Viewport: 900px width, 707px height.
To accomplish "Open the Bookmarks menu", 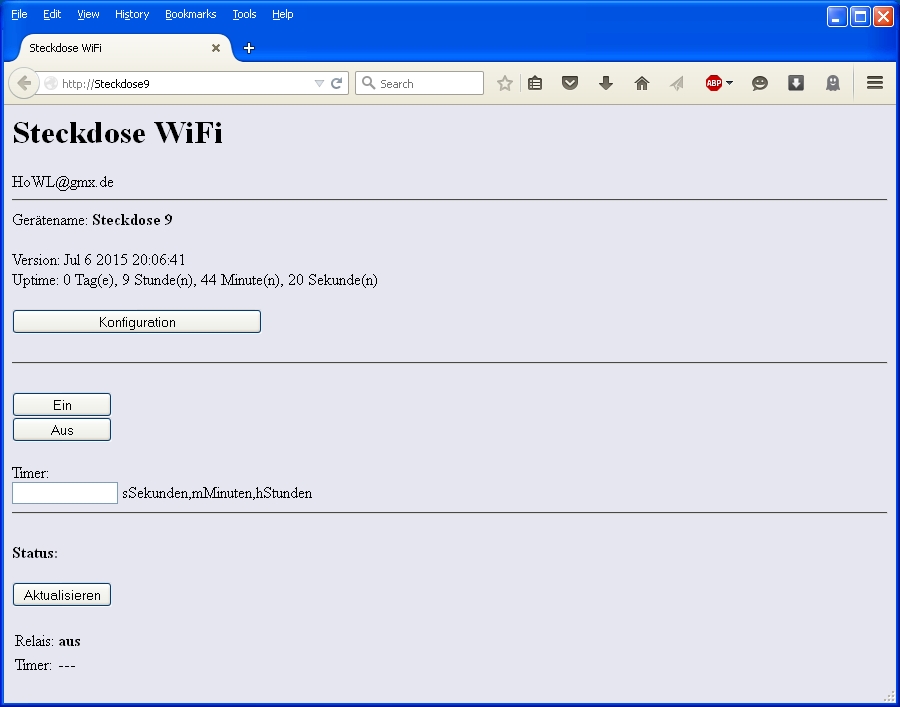I will click(x=190, y=15).
